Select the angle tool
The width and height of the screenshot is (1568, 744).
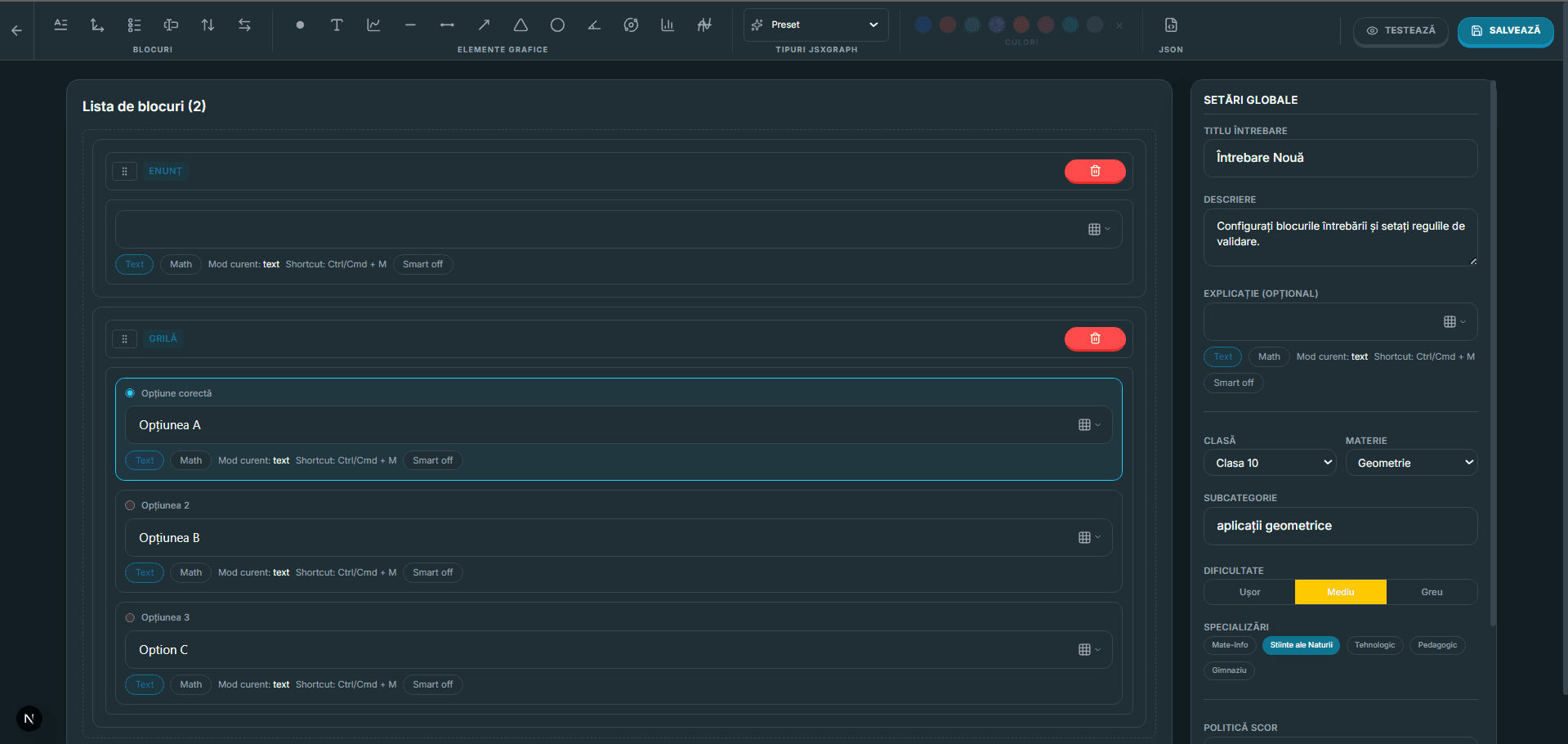[x=594, y=25]
